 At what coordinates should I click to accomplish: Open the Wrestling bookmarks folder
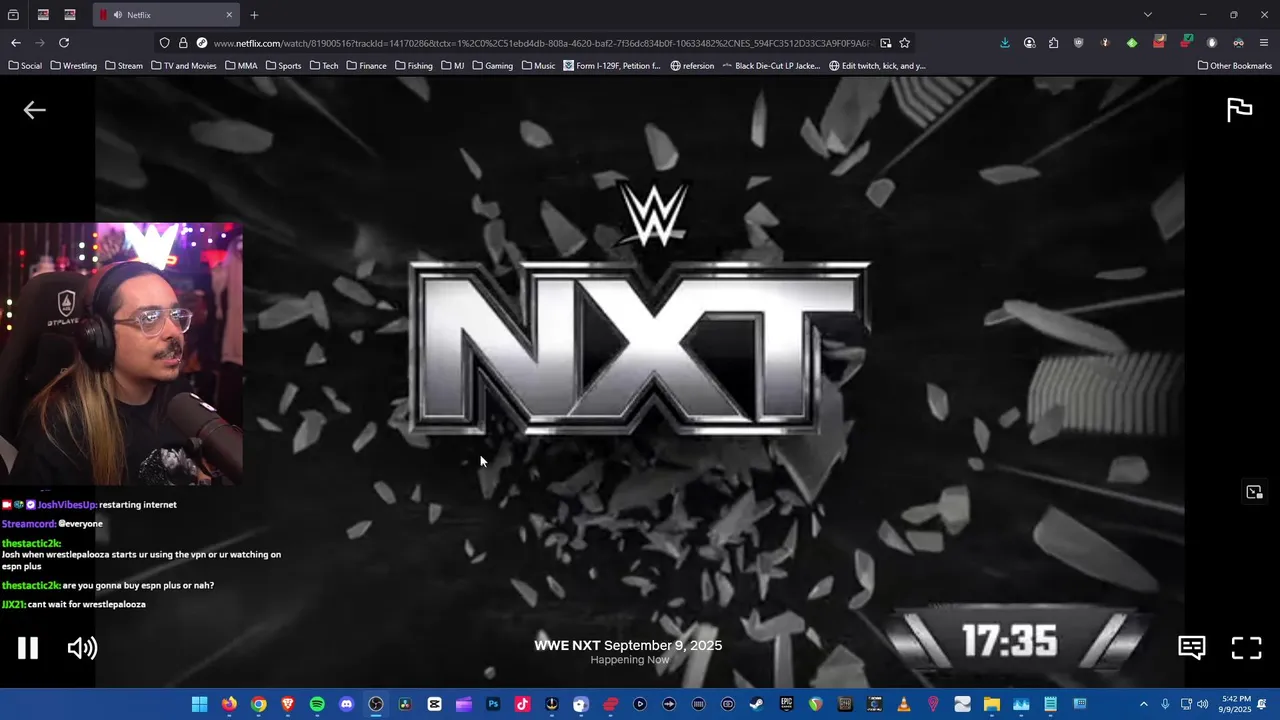click(73, 66)
